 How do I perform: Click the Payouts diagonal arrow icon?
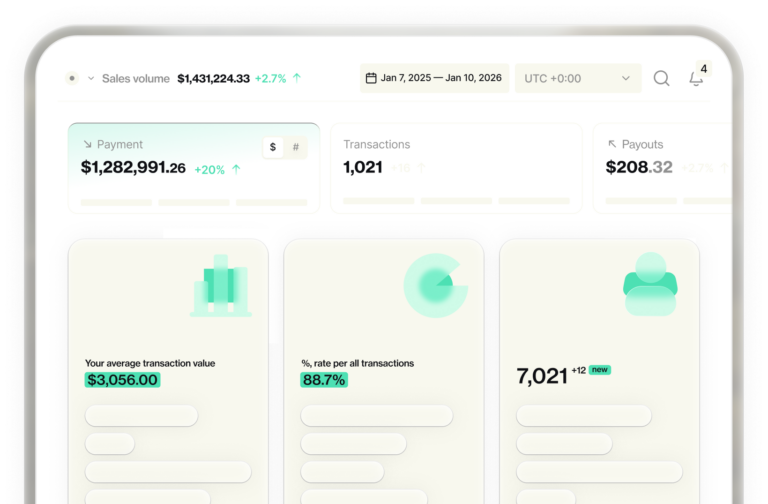coord(612,144)
